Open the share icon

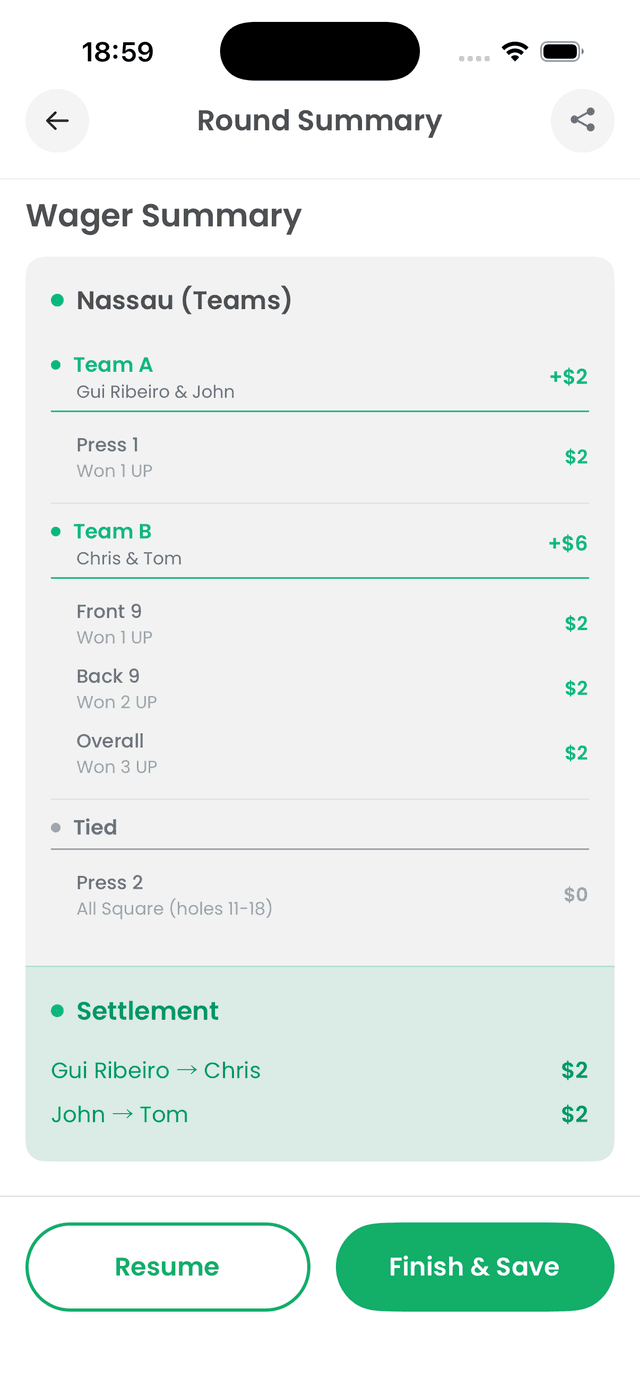(x=583, y=120)
